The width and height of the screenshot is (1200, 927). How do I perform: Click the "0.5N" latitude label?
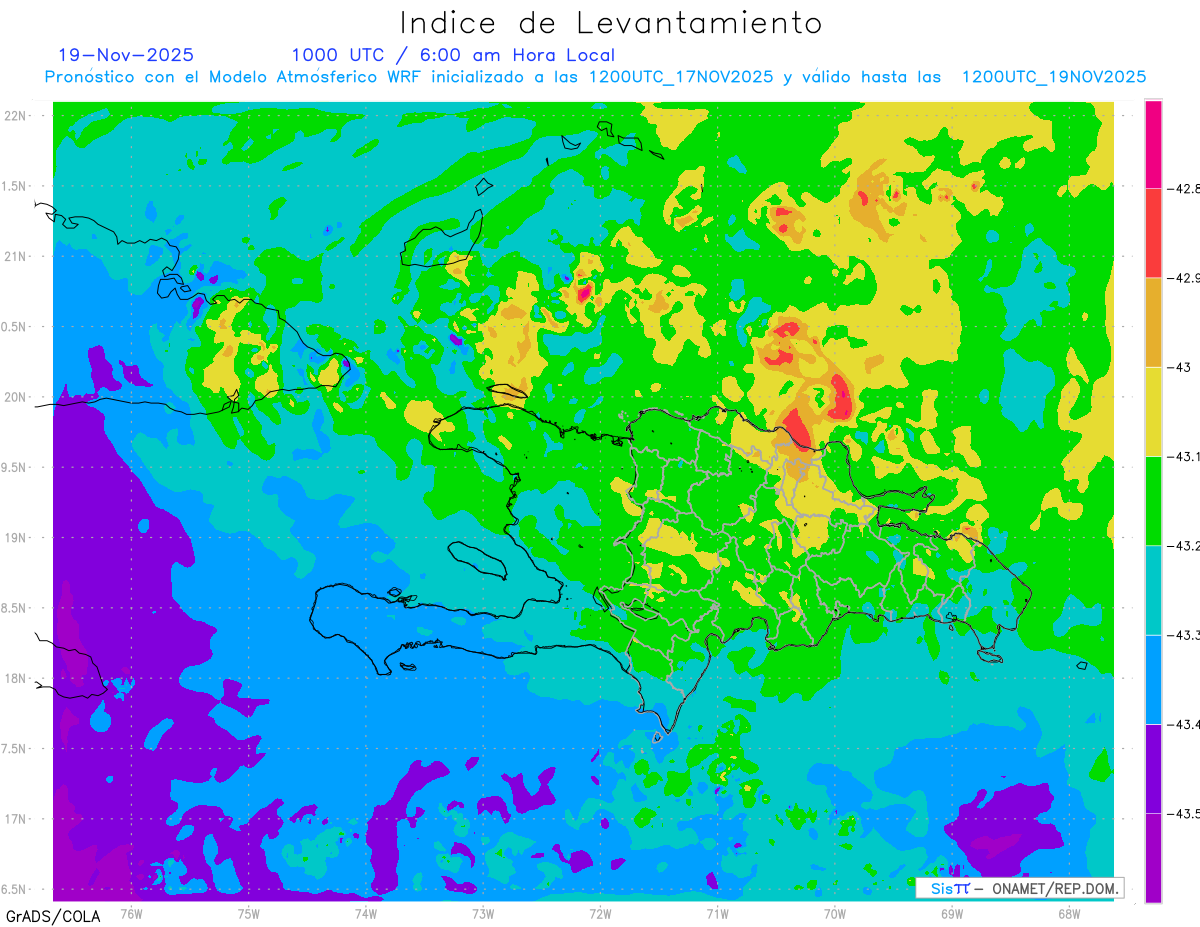(15, 327)
